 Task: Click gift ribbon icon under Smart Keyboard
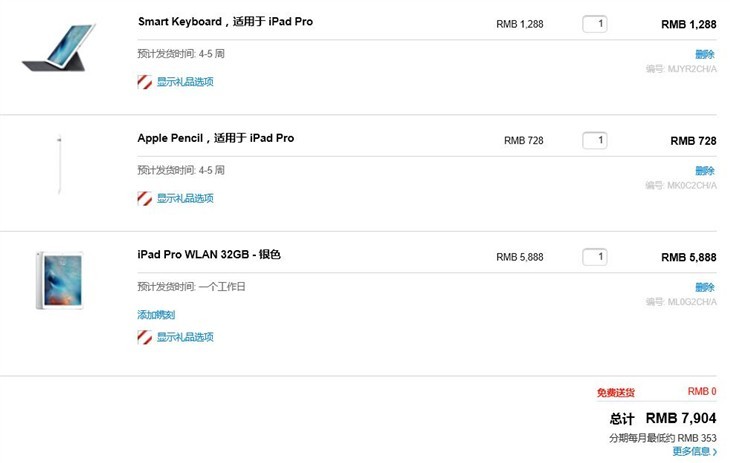(144, 82)
